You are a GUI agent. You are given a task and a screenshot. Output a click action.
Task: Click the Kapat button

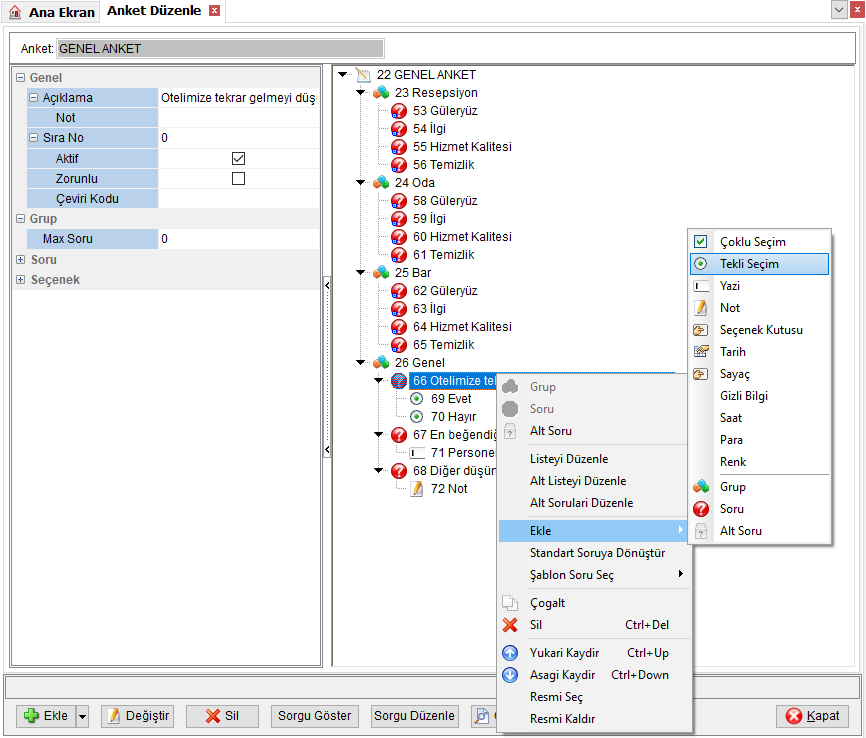[x=813, y=716]
